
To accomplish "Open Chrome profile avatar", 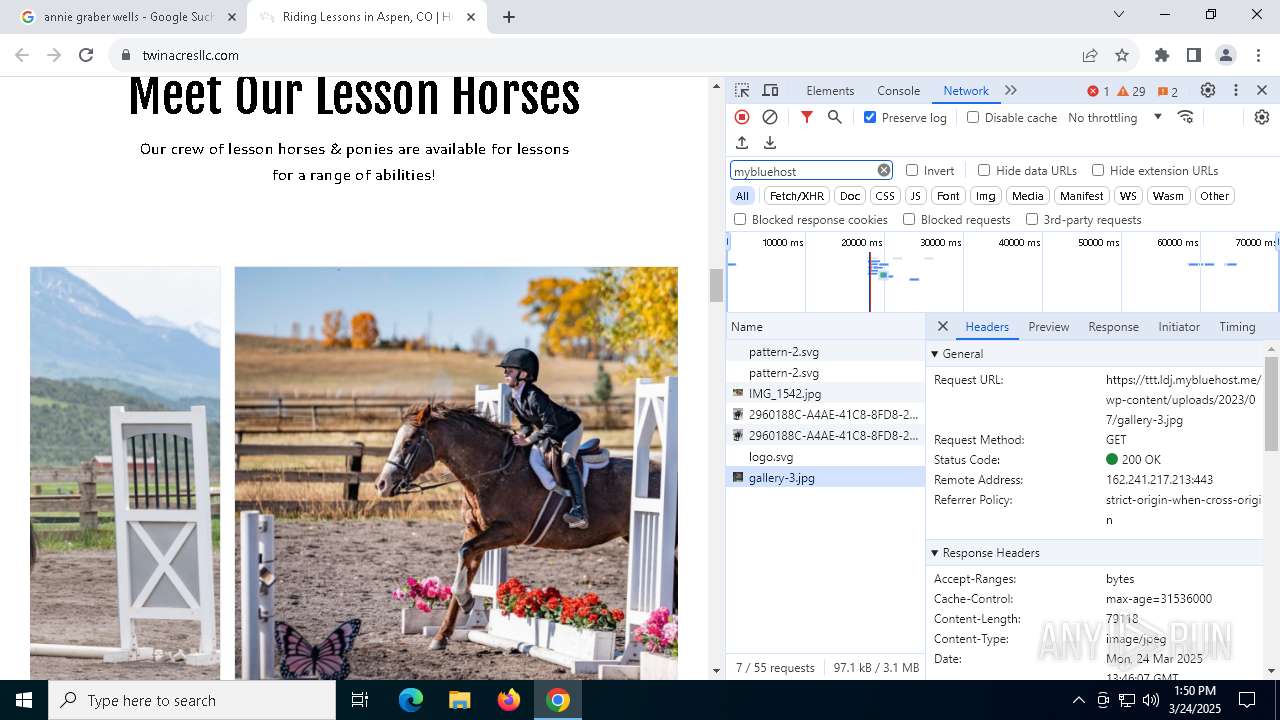I will (1226, 55).
